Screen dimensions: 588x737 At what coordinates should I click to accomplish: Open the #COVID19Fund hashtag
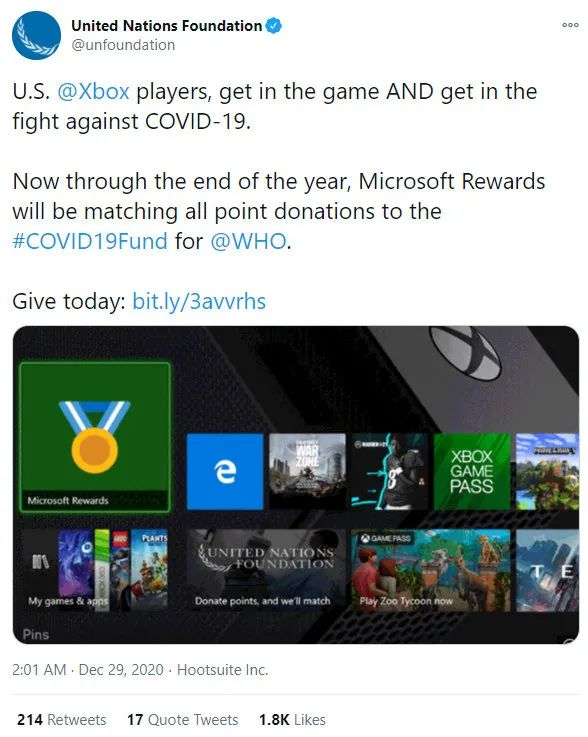pos(90,241)
